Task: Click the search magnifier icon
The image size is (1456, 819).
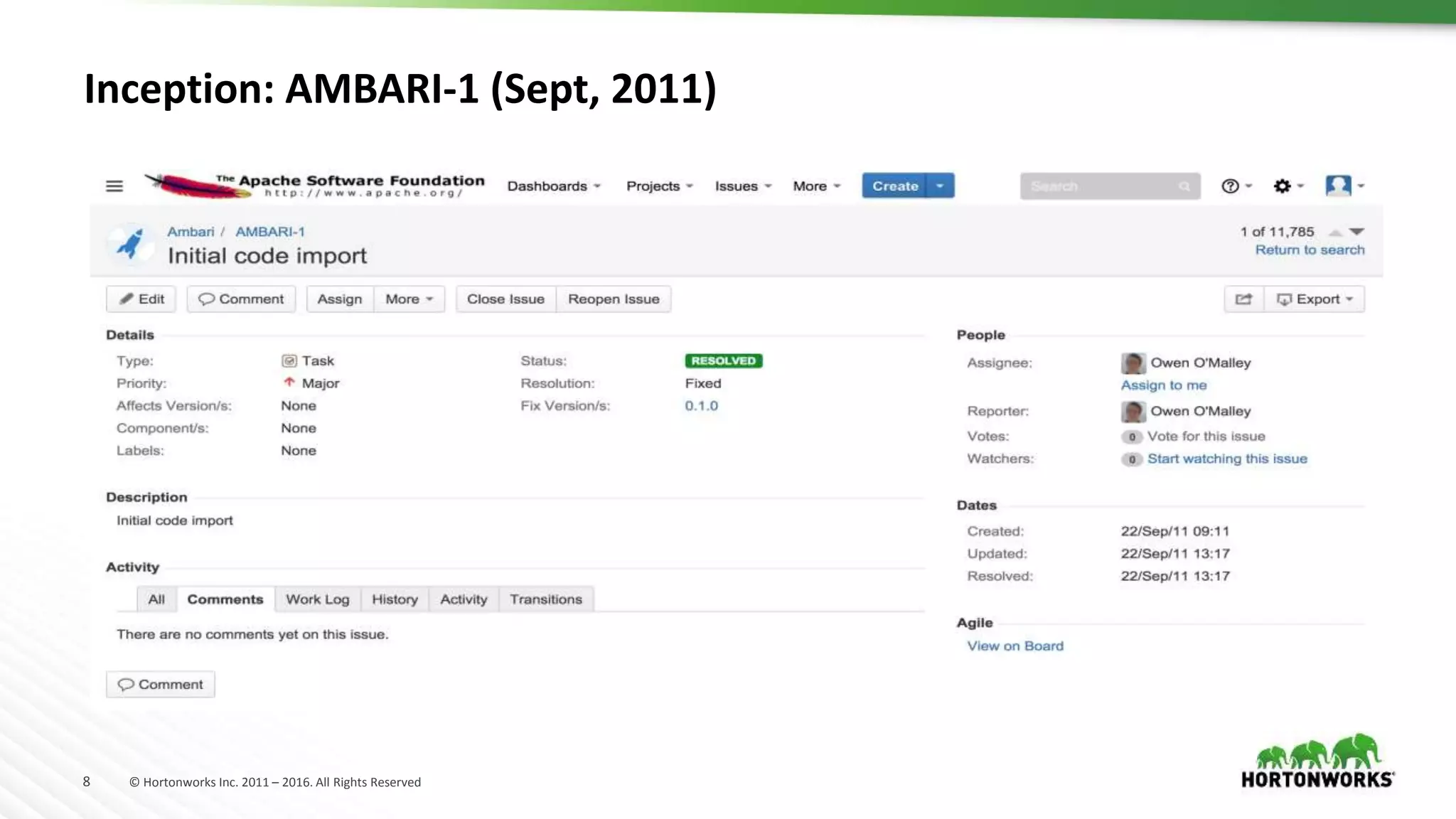Action: (1184, 186)
